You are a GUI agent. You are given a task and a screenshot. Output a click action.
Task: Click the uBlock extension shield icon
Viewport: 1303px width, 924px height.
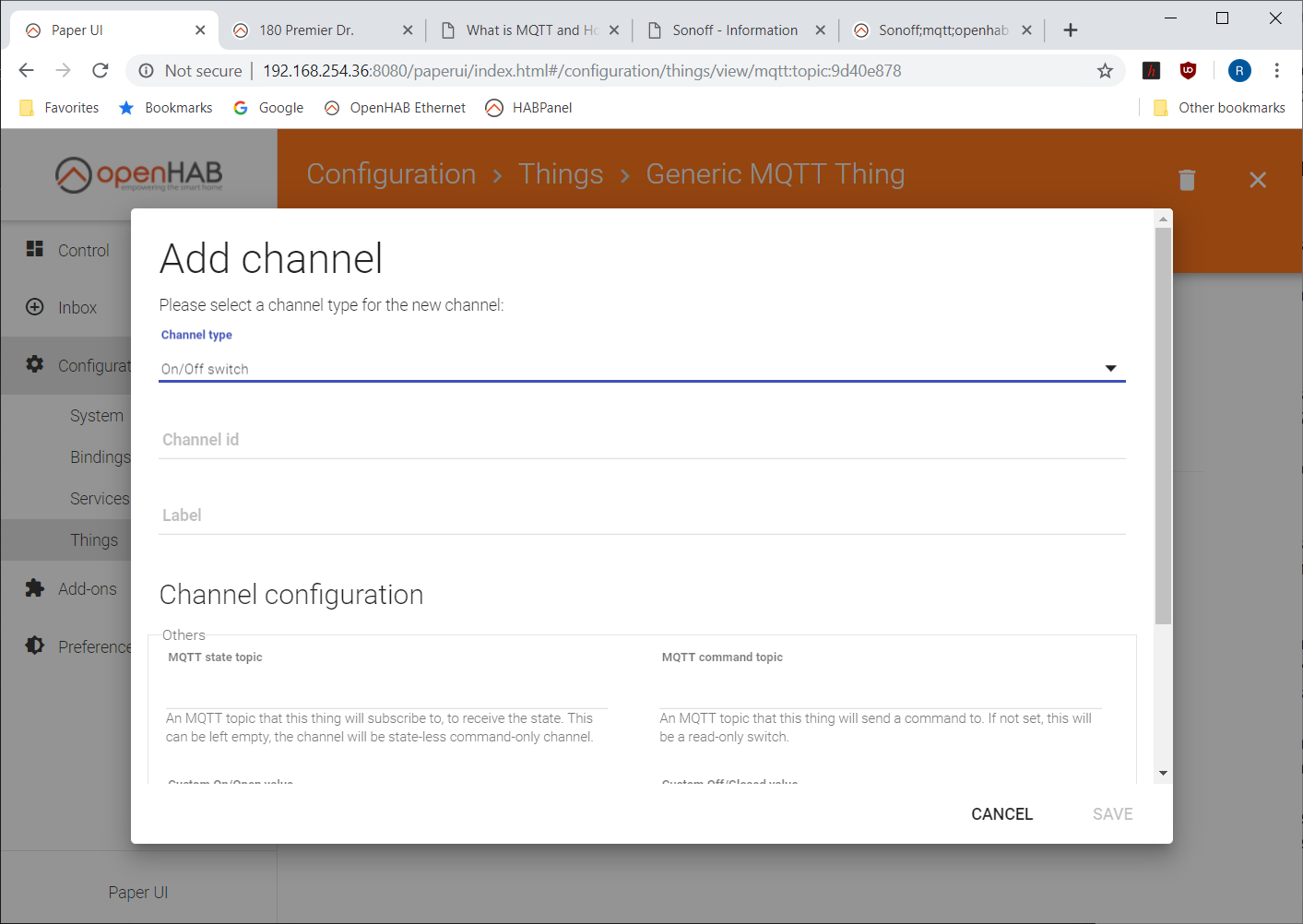[1188, 71]
